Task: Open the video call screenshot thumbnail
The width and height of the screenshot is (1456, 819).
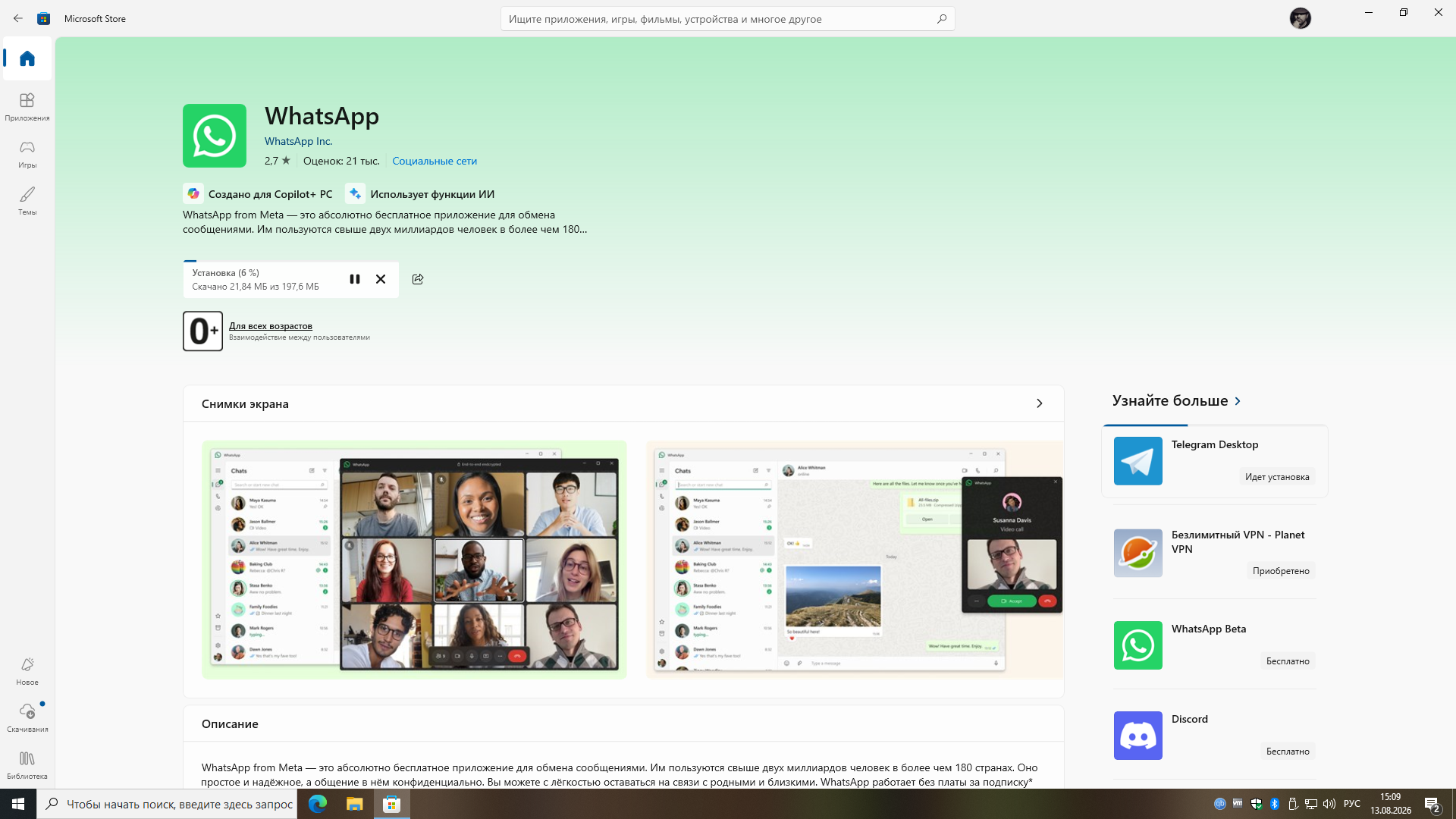Action: (x=414, y=560)
